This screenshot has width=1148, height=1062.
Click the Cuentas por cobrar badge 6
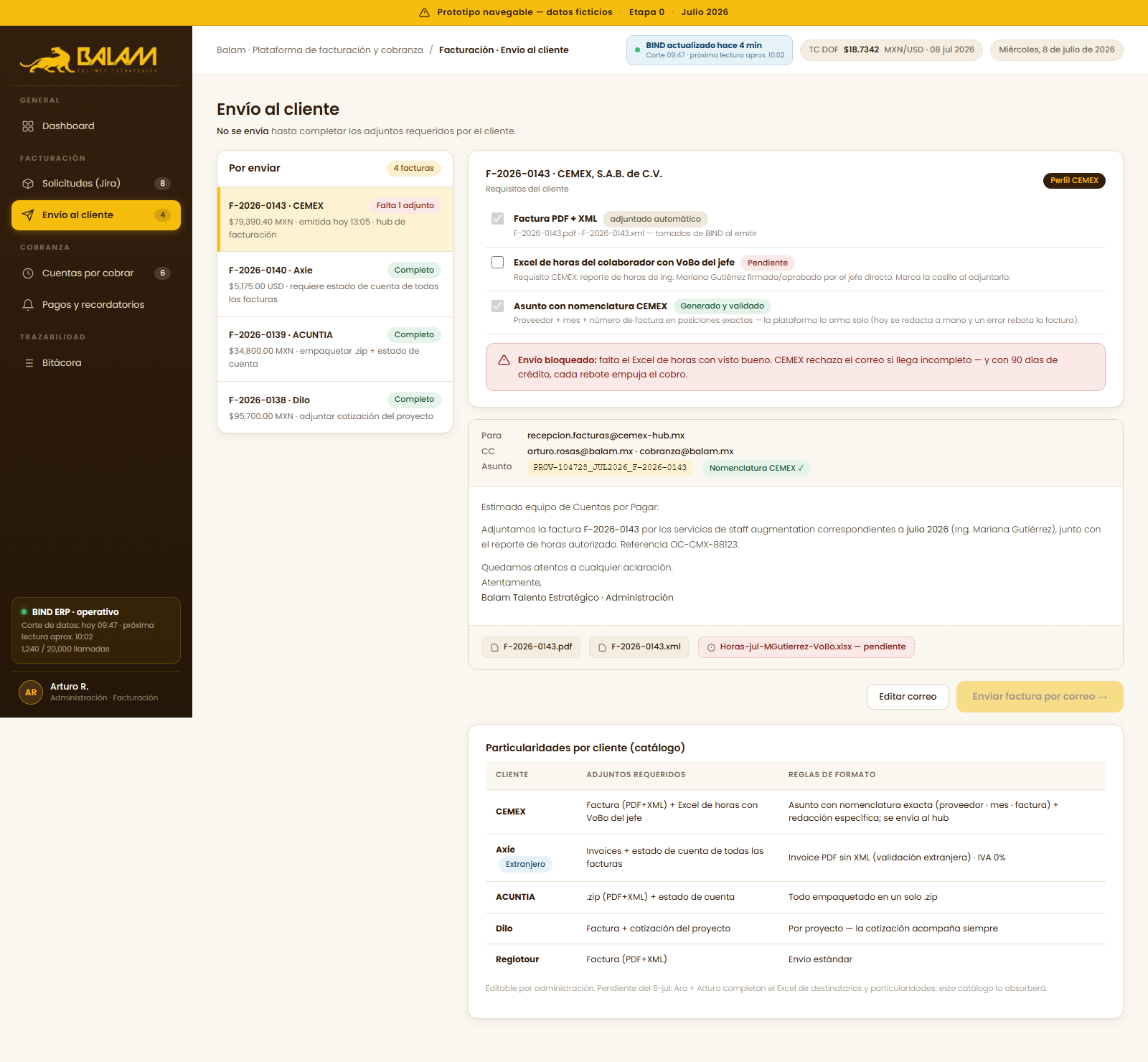coord(163,273)
